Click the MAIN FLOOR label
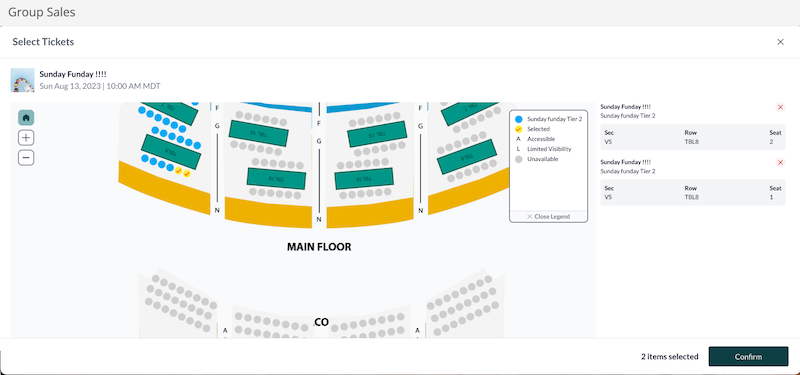The width and height of the screenshot is (800, 375). click(319, 247)
